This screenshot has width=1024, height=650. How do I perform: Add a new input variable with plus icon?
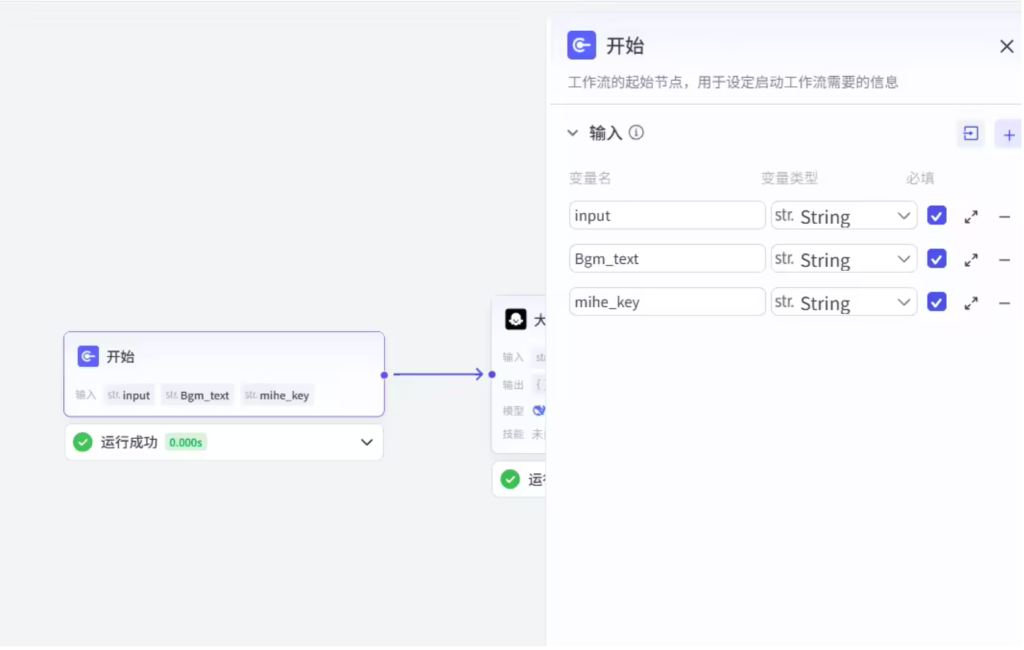coord(1008,134)
